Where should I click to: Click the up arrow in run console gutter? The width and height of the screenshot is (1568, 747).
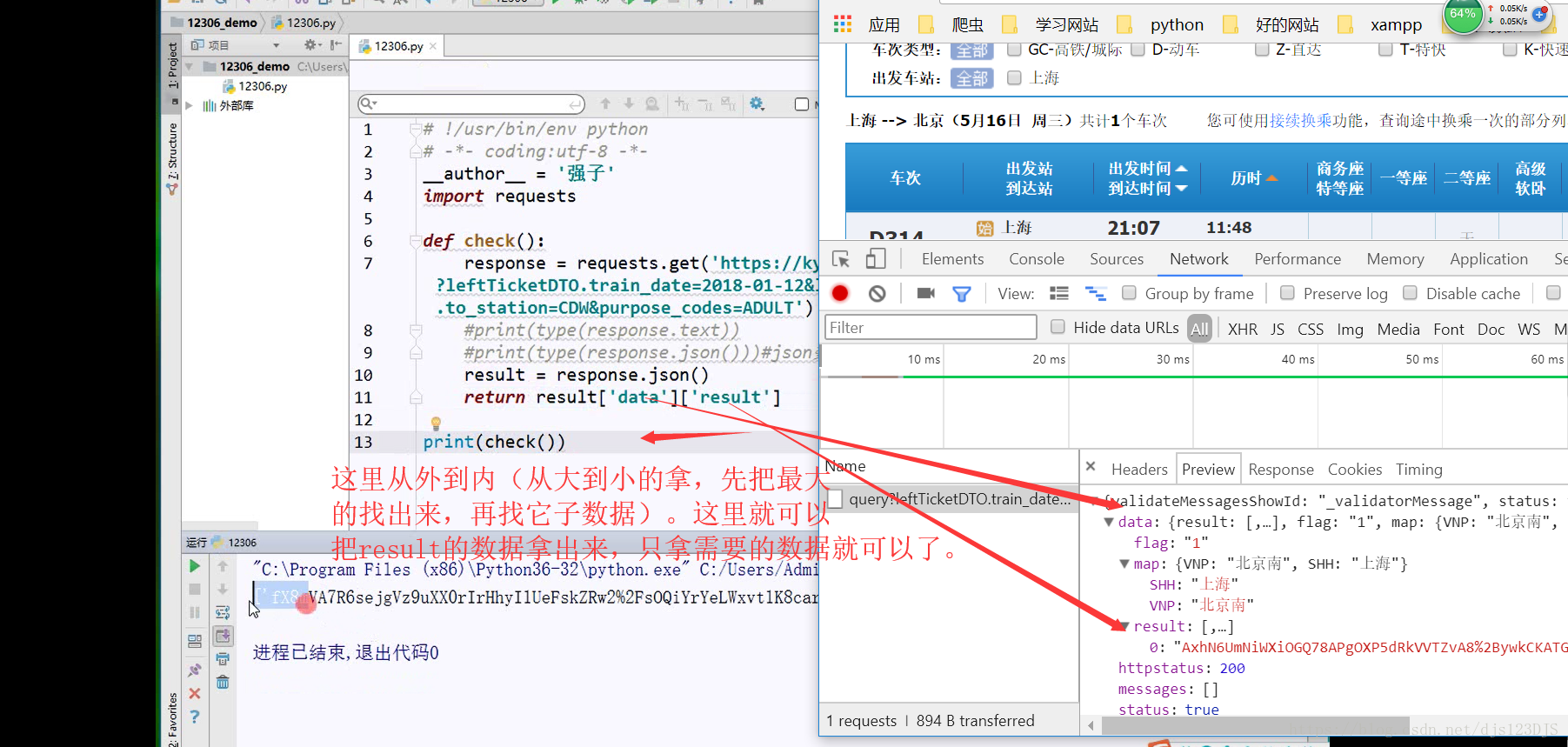tap(223, 566)
